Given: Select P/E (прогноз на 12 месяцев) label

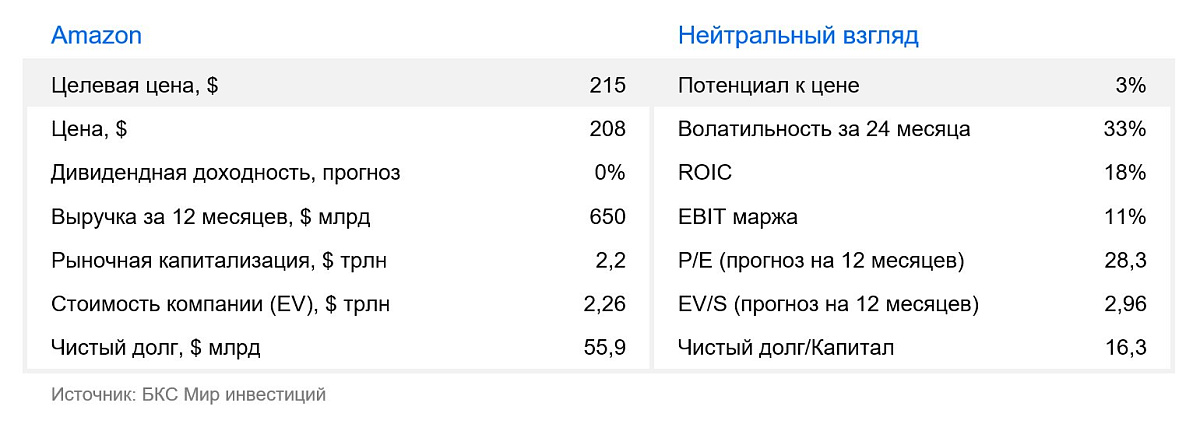Looking at the screenshot, I should pyautogui.click(x=821, y=261).
